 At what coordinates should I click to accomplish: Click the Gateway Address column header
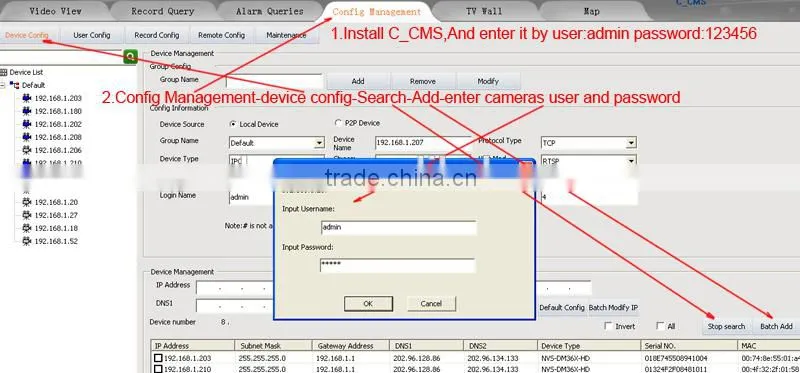[351, 345]
